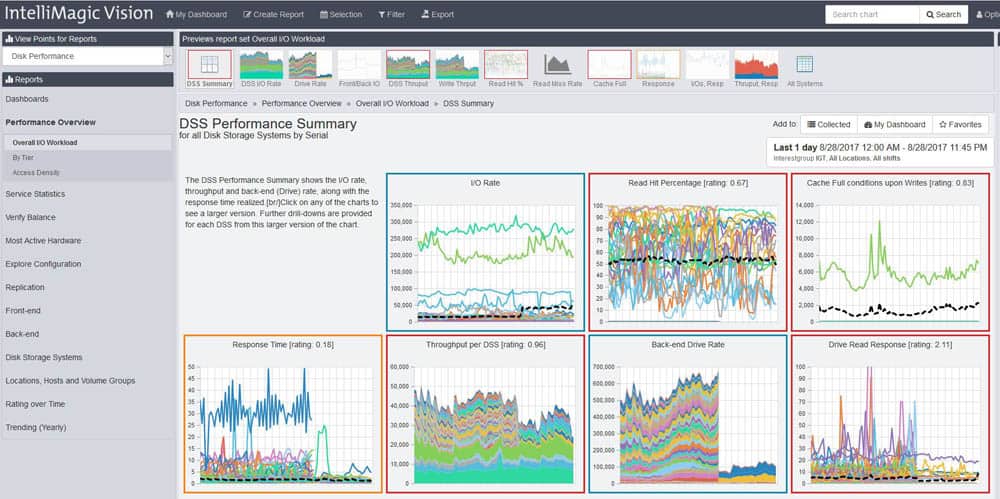Open the I/O Rate chart

[x=485, y=252]
